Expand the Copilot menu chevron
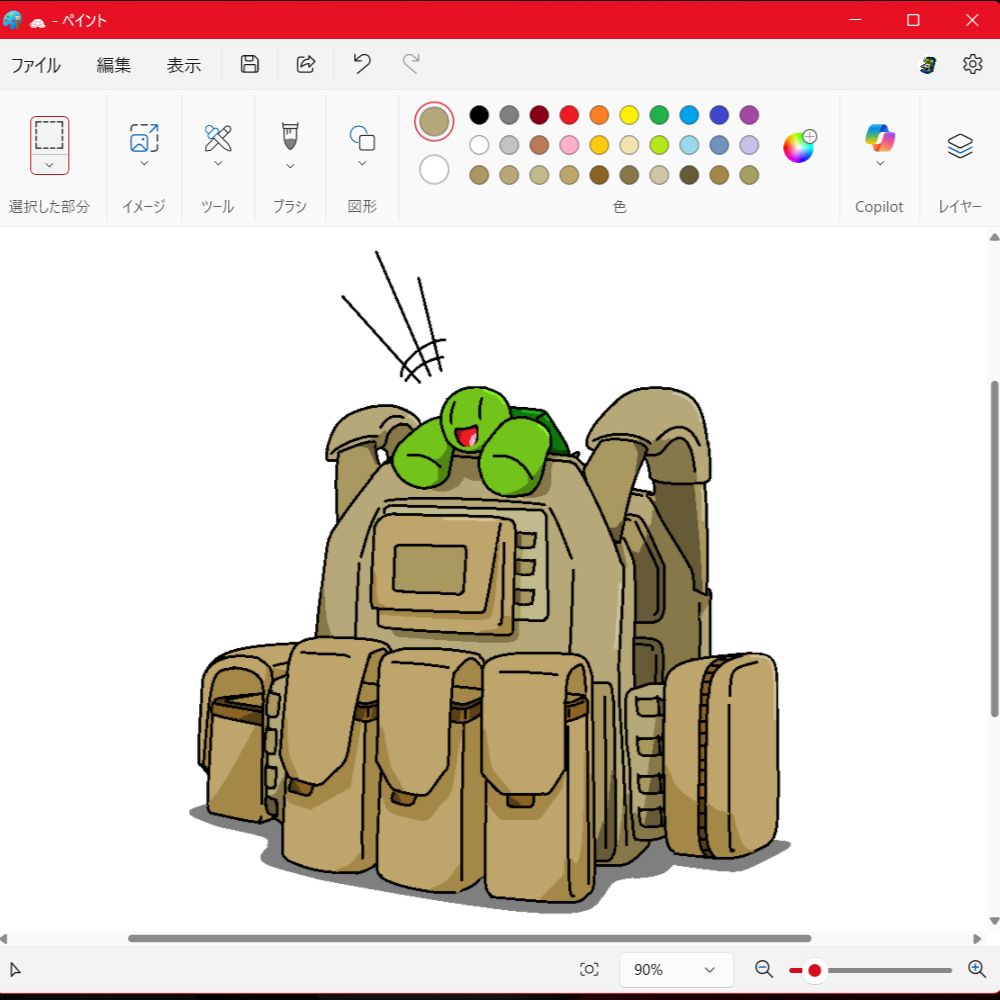This screenshot has height=1000, width=1000. (879, 163)
